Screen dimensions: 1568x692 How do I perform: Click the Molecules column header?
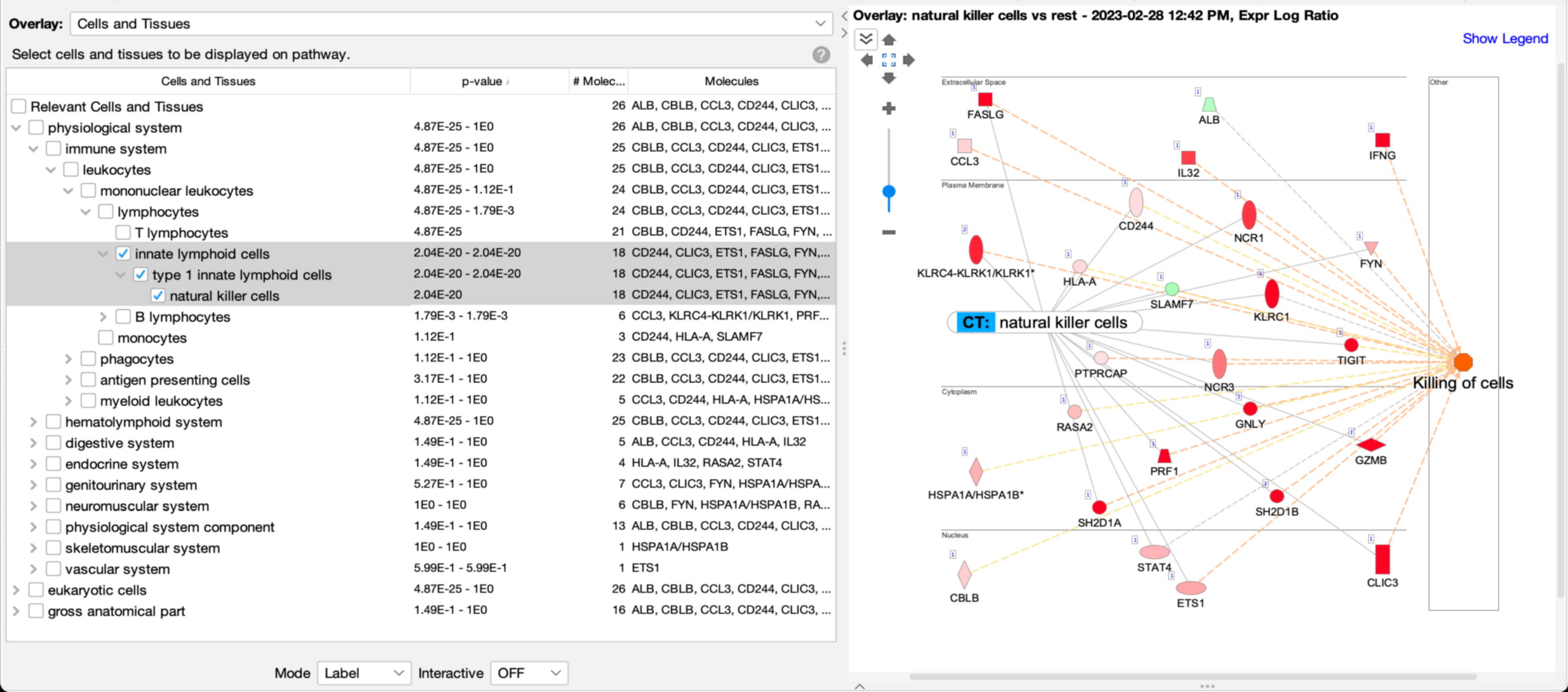pyautogui.click(x=731, y=81)
